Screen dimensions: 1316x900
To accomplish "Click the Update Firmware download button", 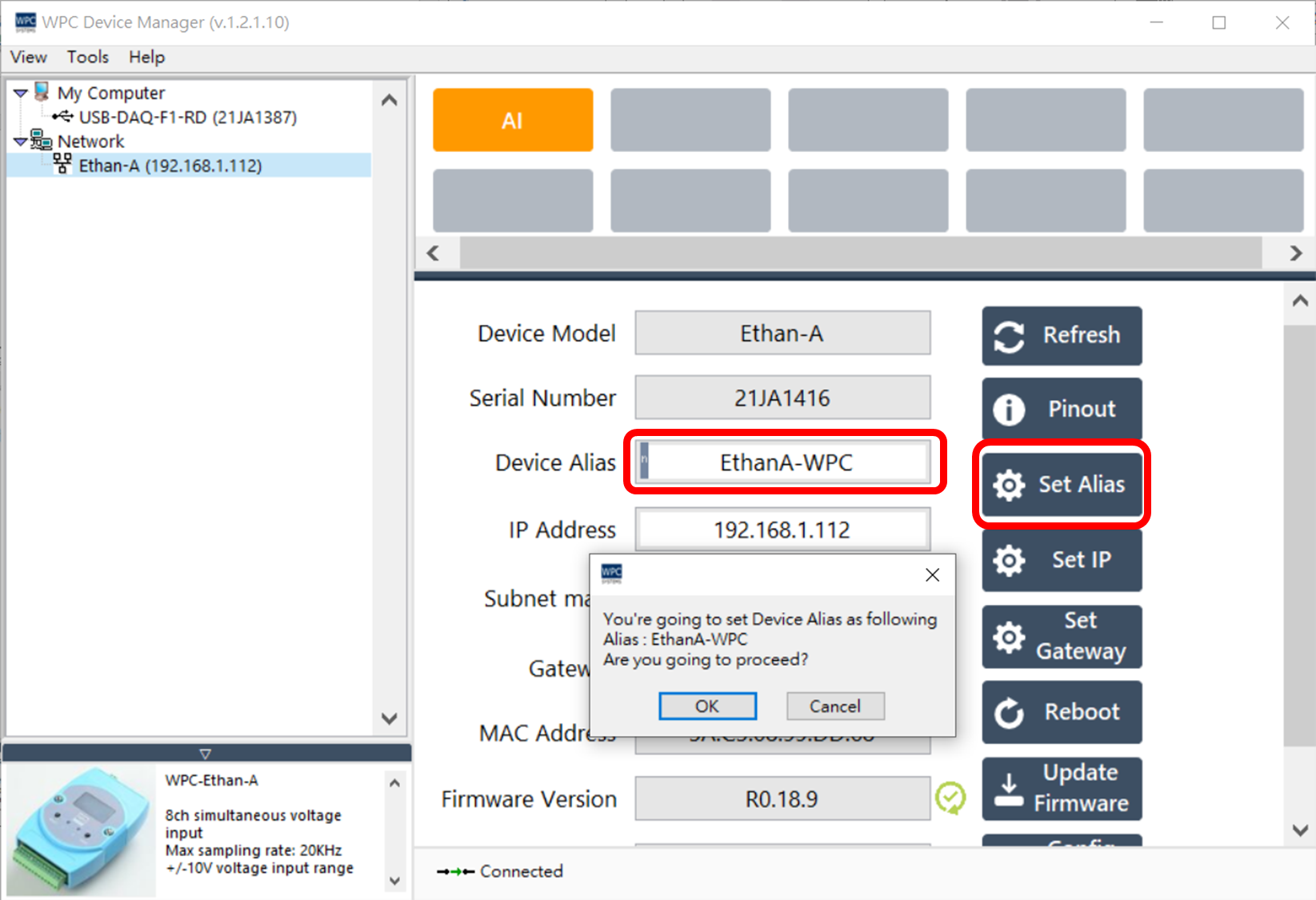I will coord(1061,788).
